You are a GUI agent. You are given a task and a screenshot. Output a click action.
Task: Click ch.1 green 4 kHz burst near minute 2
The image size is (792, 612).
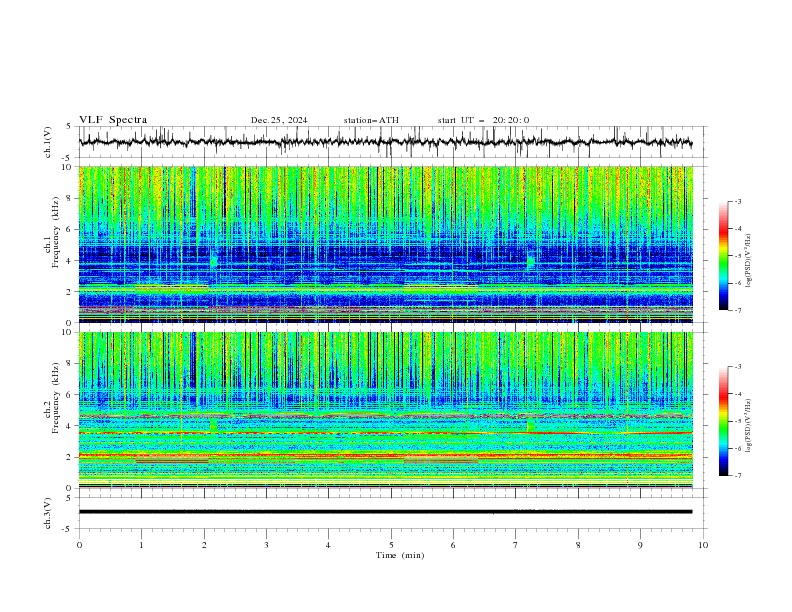point(214,261)
